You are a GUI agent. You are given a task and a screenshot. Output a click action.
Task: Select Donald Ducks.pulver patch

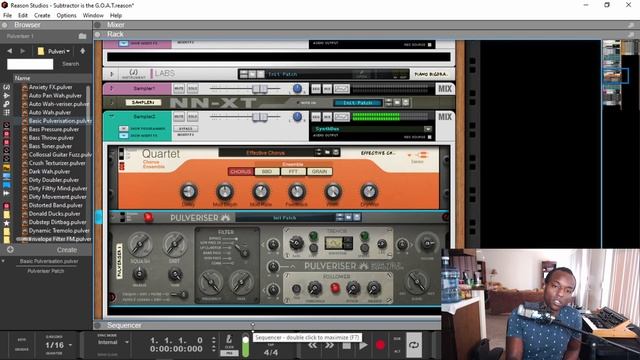(55, 213)
